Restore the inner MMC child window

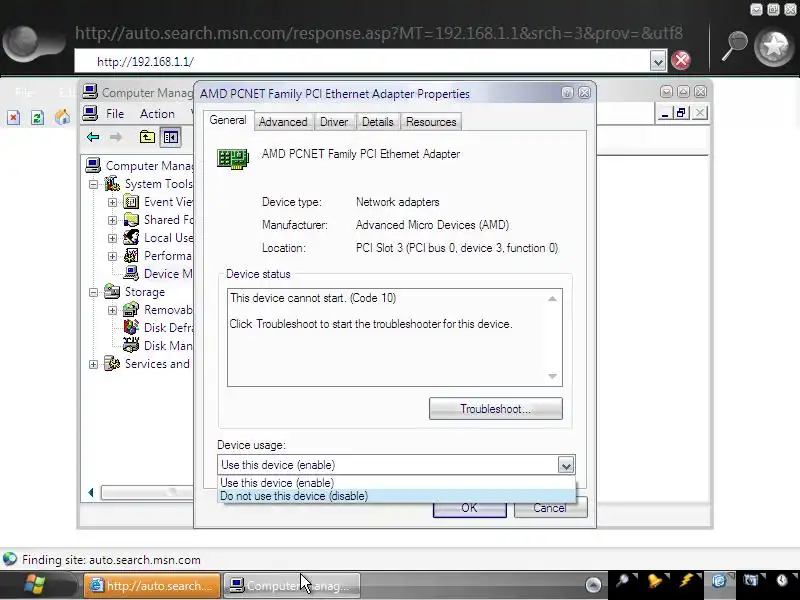(x=682, y=113)
